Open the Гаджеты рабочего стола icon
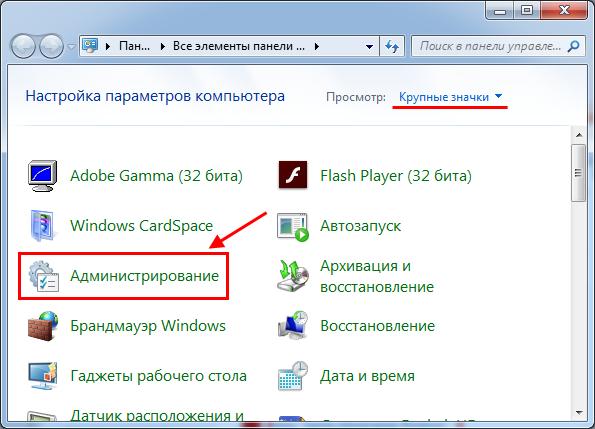 coord(42,376)
